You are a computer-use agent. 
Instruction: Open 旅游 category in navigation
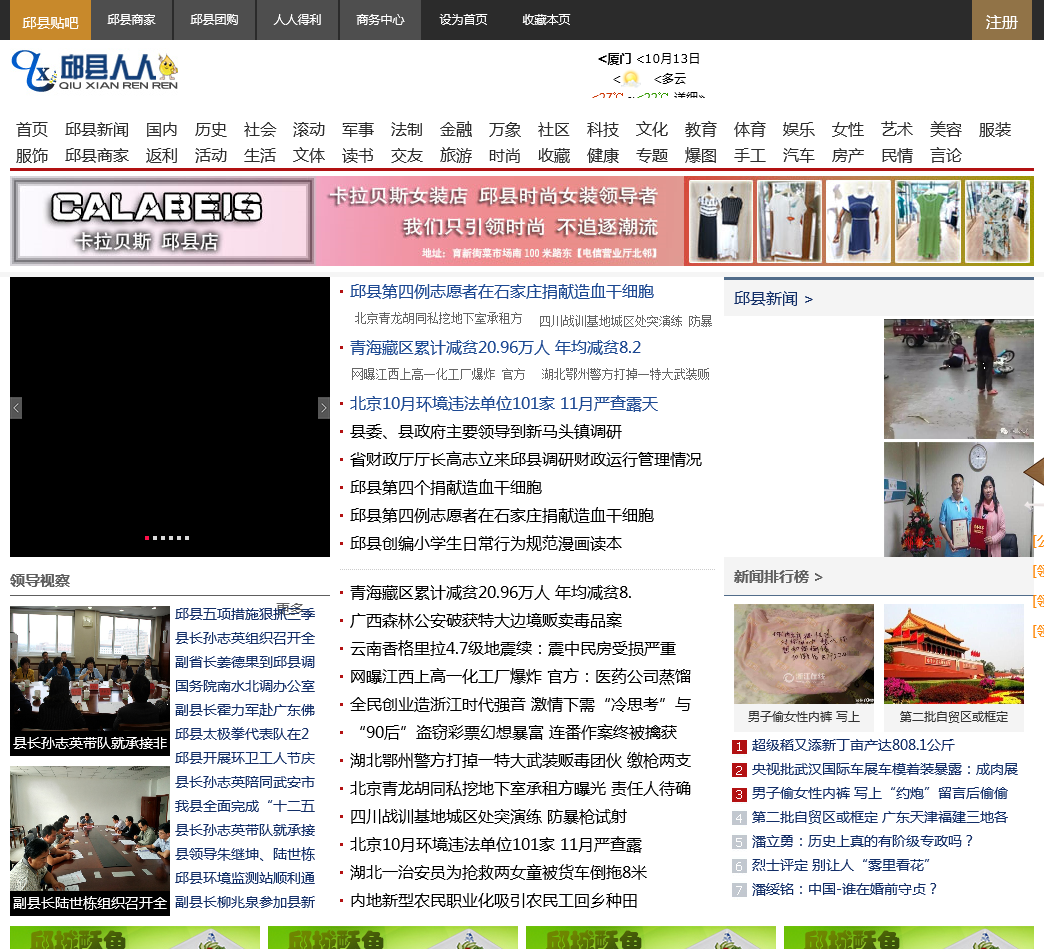coord(456,155)
